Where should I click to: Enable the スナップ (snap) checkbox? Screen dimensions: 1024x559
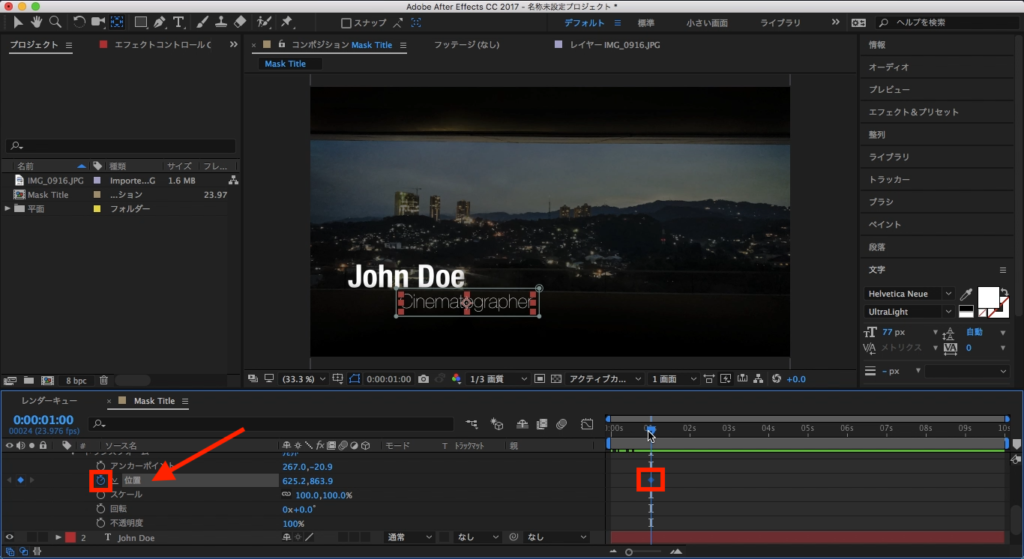point(346,22)
